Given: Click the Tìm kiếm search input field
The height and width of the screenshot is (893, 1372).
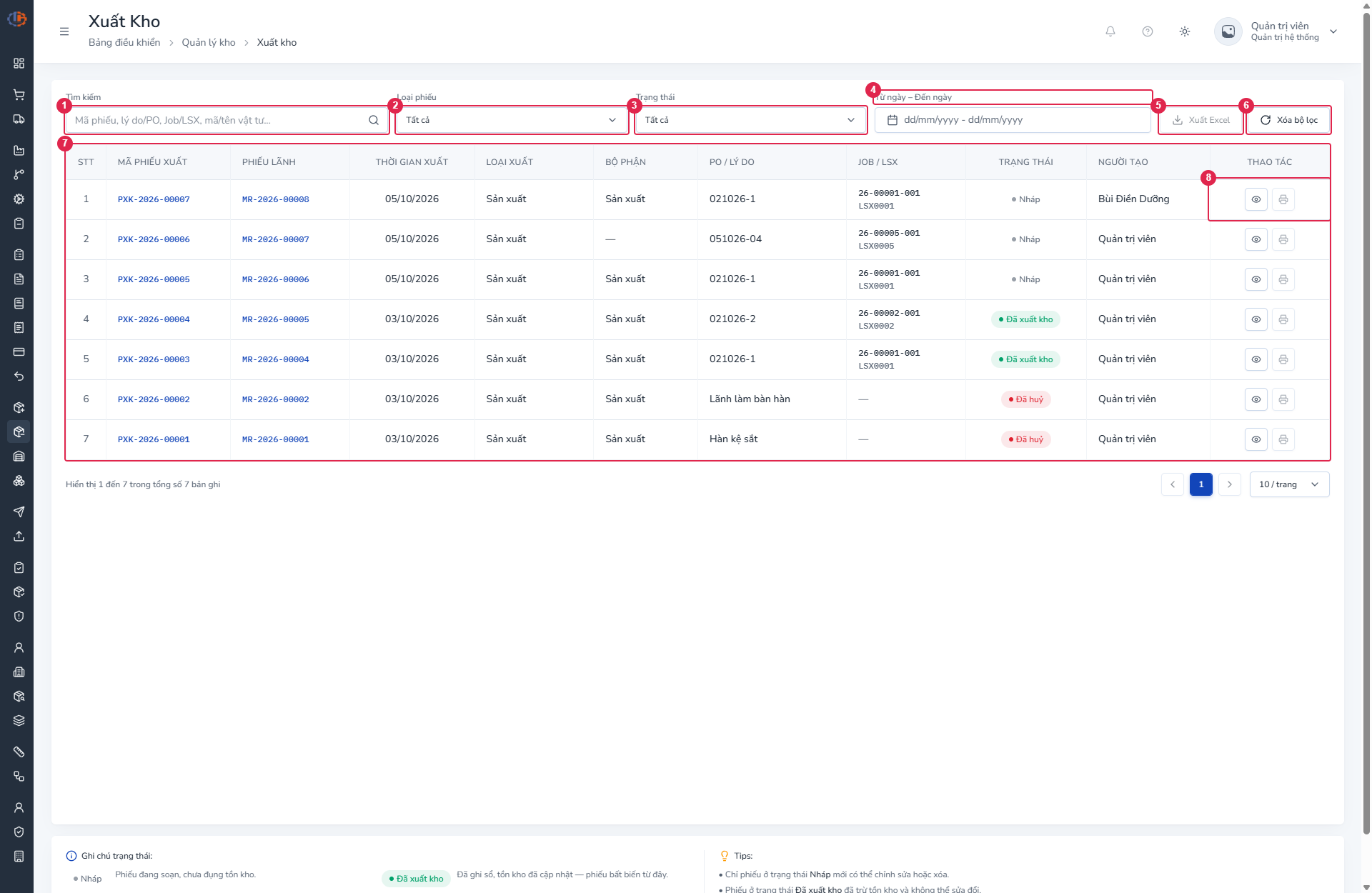Looking at the screenshot, I should (x=227, y=120).
